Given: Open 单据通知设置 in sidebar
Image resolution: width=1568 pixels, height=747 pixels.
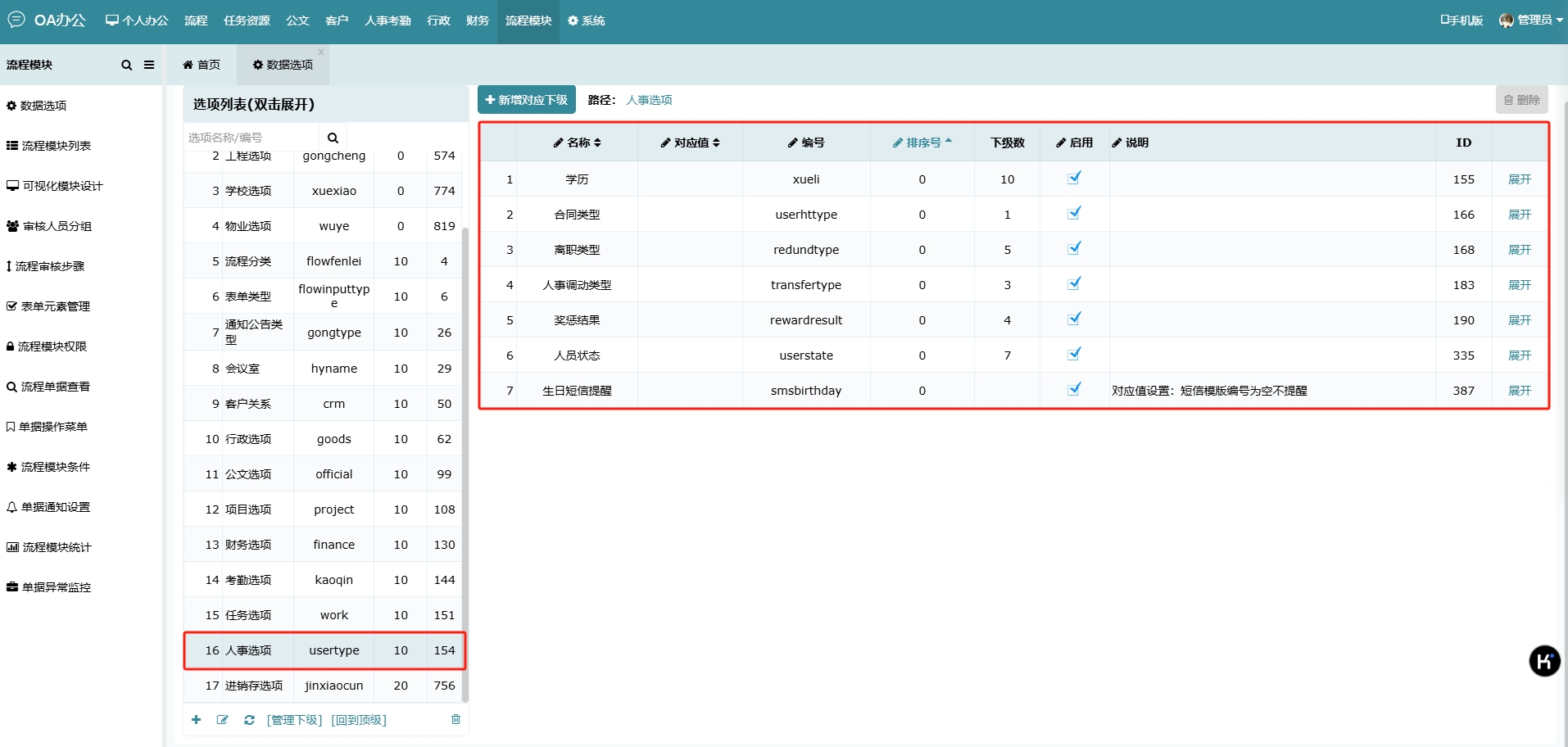Looking at the screenshot, I should coord(48,507).
